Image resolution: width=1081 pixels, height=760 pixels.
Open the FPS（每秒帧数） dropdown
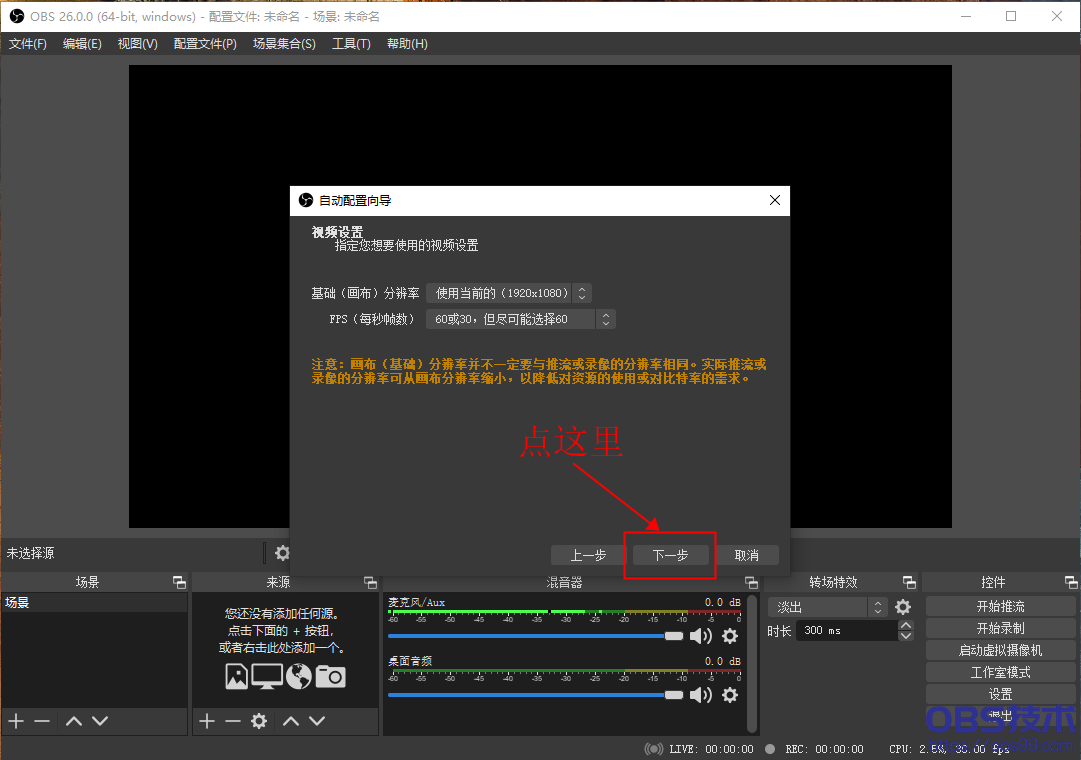click(521, 319)
